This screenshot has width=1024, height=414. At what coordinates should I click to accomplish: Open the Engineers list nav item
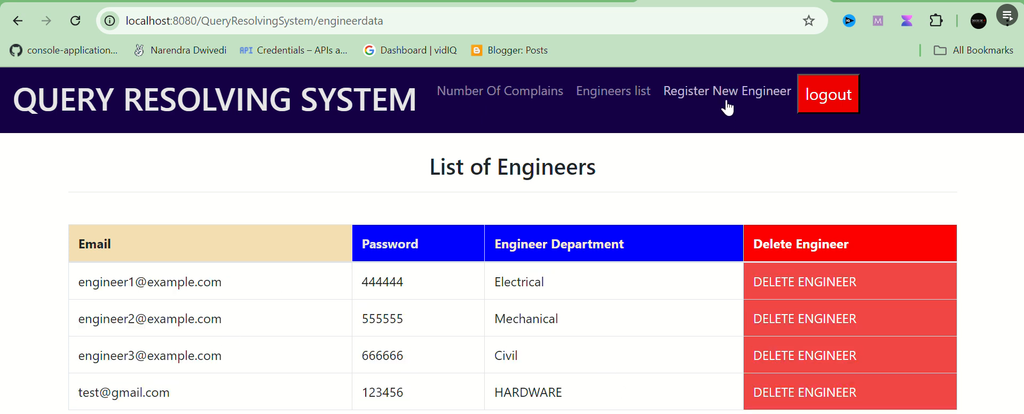point(613,91)
